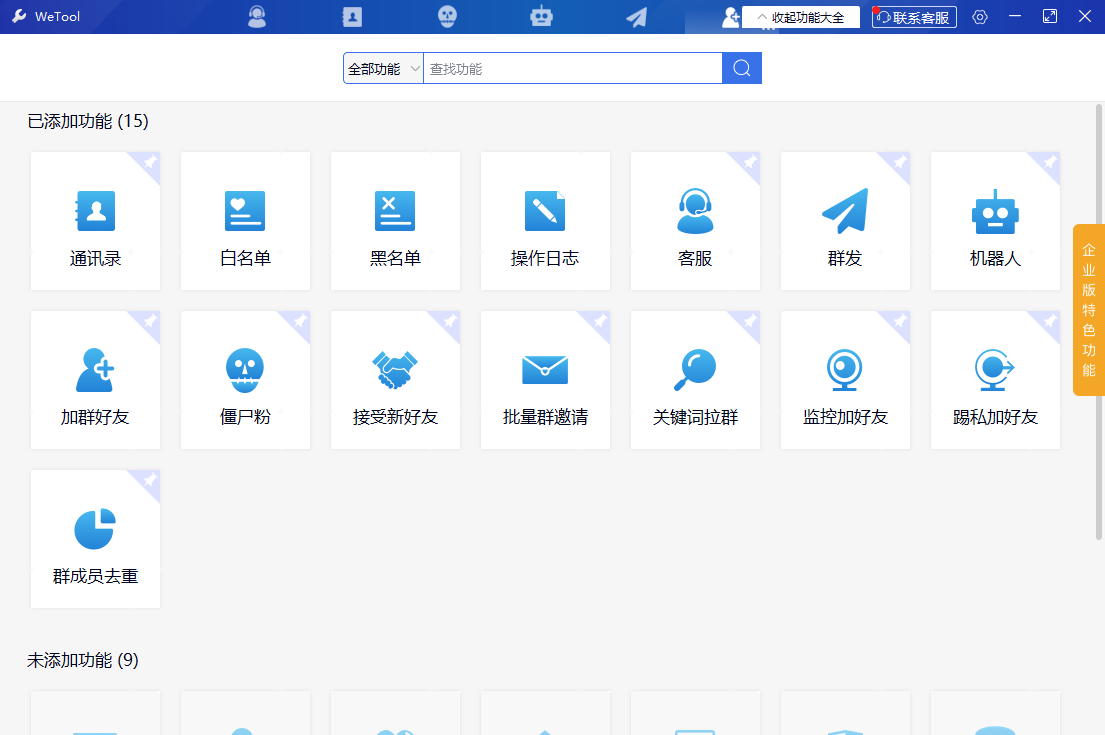1105x735 pixels.
Task: Open the 监控加好友 webcam feature
Action: tap(846, 380)
